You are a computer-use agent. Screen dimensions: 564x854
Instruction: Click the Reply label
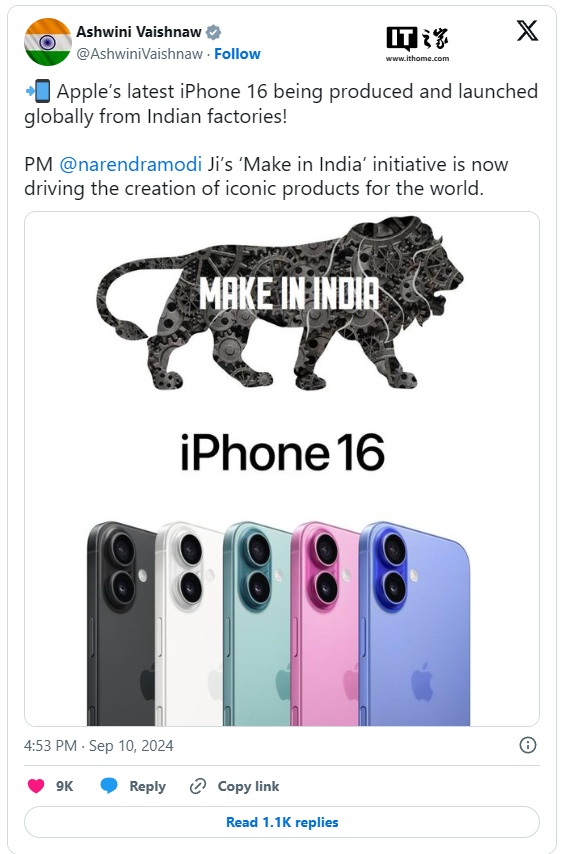pyautogui.click(x=148, y=786)
